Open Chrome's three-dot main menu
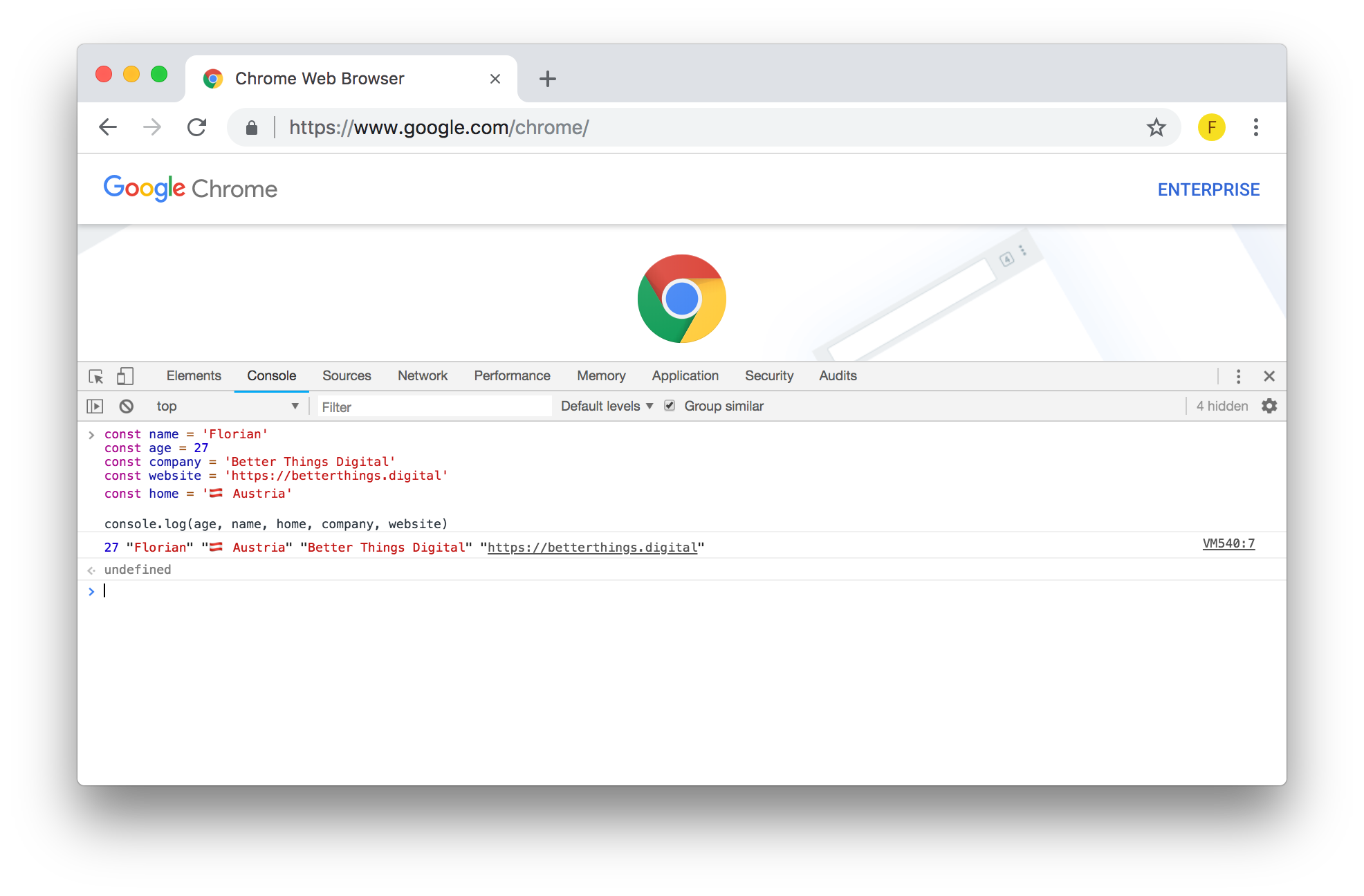Viewport: 1364px width, 896px height. (1255, 127)
